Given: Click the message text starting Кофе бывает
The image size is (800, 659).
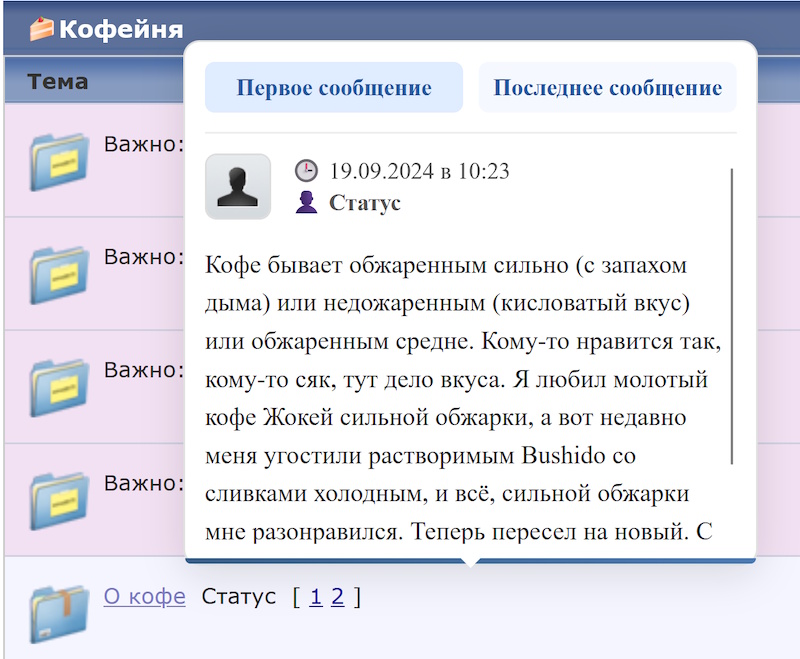Looking at the screenshot, I should 463,398.
